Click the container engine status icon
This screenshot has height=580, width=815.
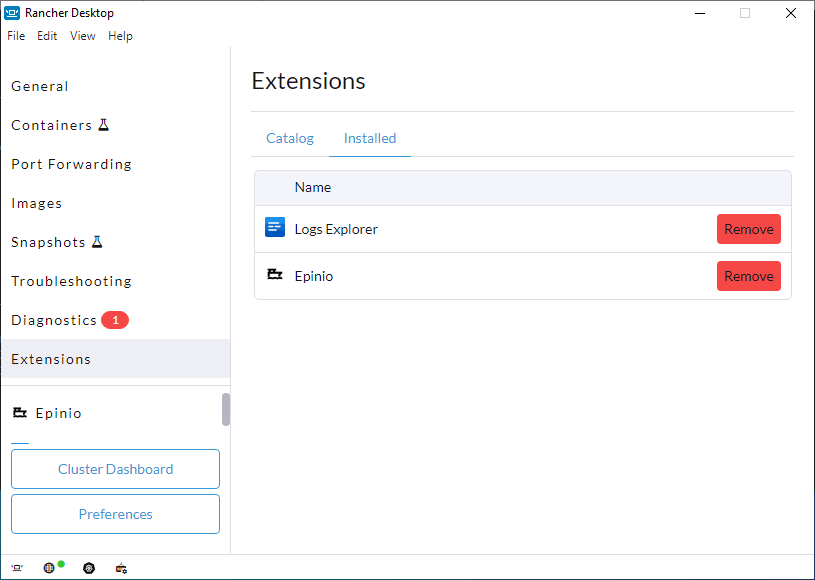[121, 568]
